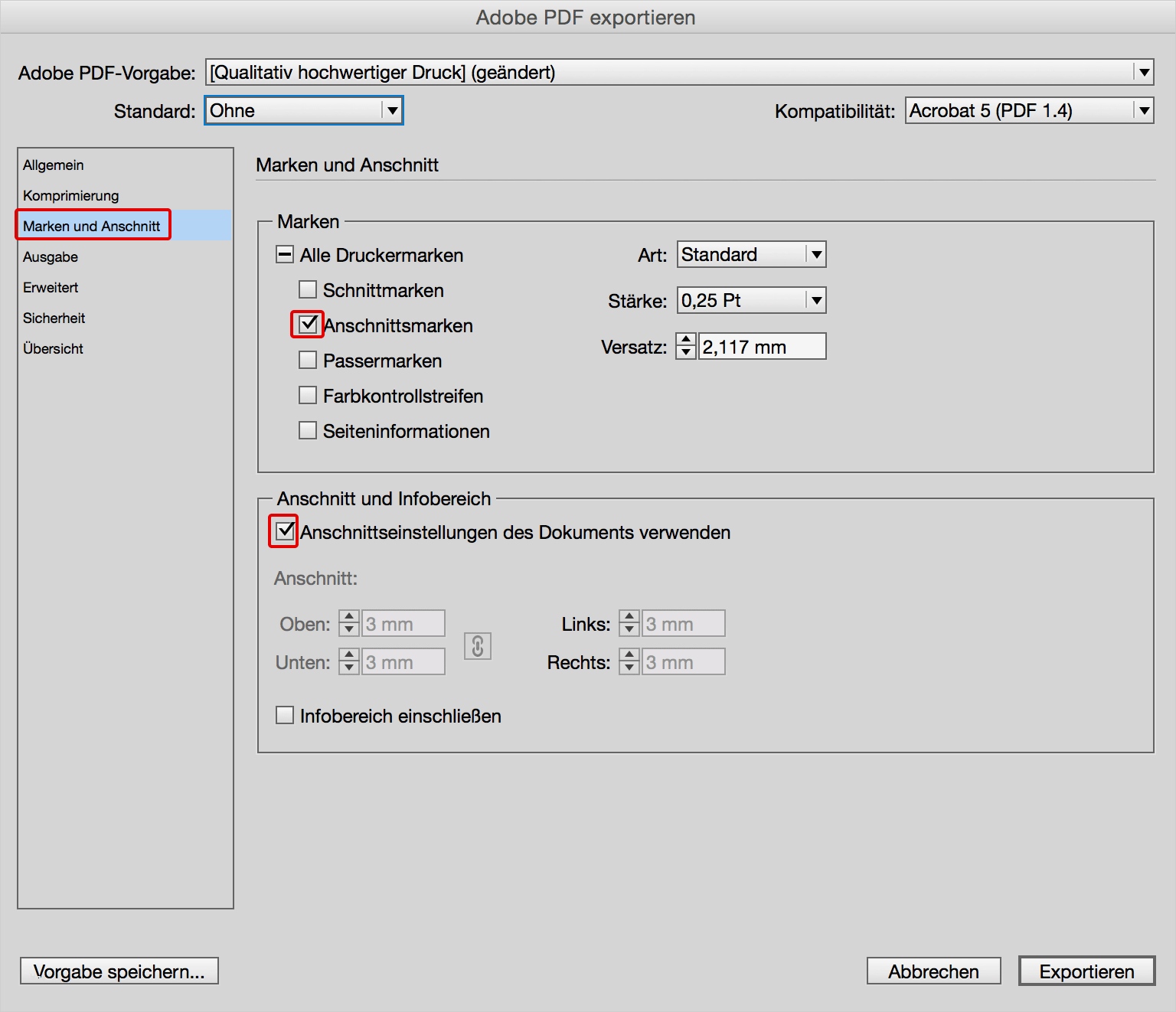1176x1012 pixels.
Task: Switch to the Komprimierung section
Action: [71, 195]
